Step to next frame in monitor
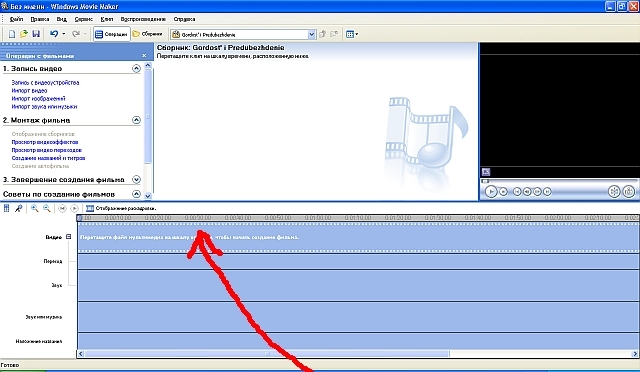 tap(537, 192)
